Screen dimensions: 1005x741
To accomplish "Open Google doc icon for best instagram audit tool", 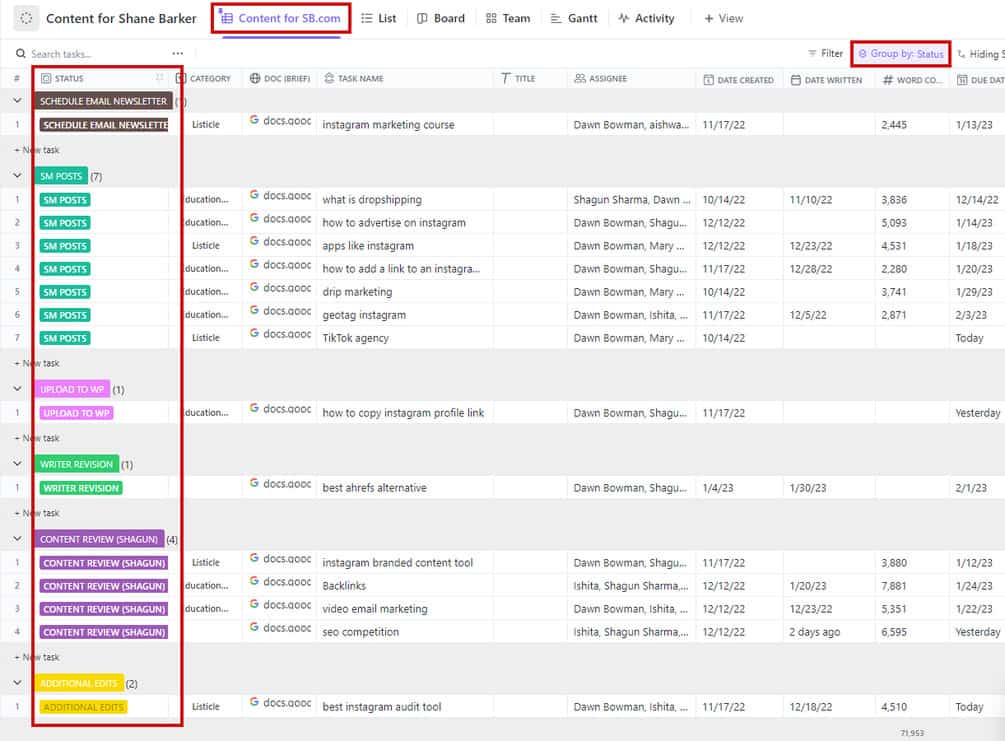I will (254, 703).
